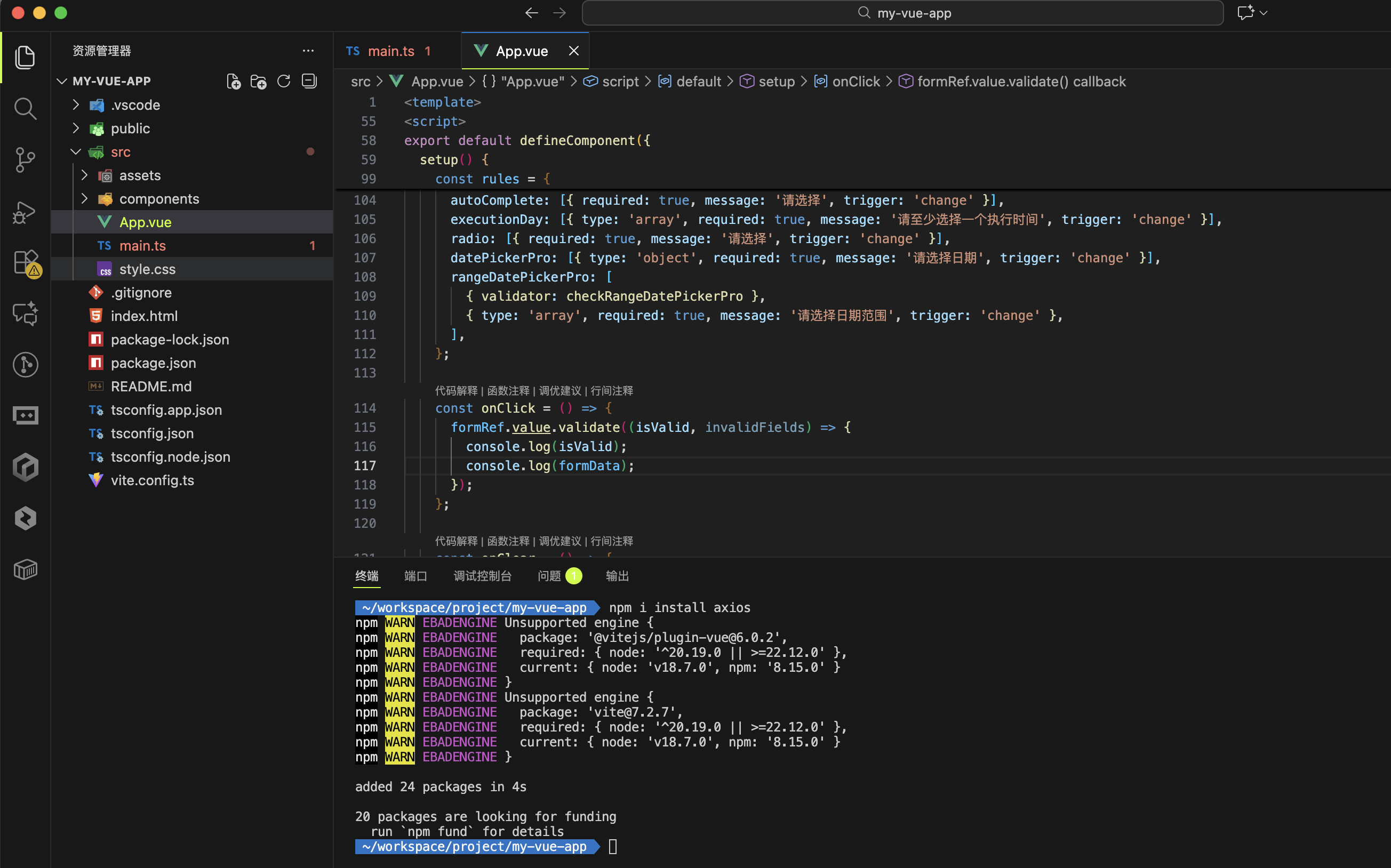Click the my-vue-app command center search box

902,13
